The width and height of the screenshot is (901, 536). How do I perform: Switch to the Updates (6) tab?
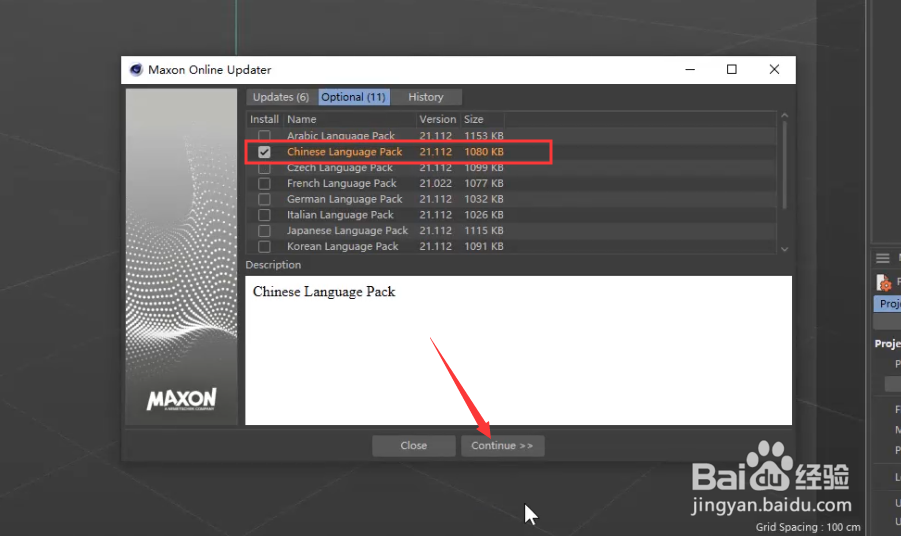click(x=281, y=97)
